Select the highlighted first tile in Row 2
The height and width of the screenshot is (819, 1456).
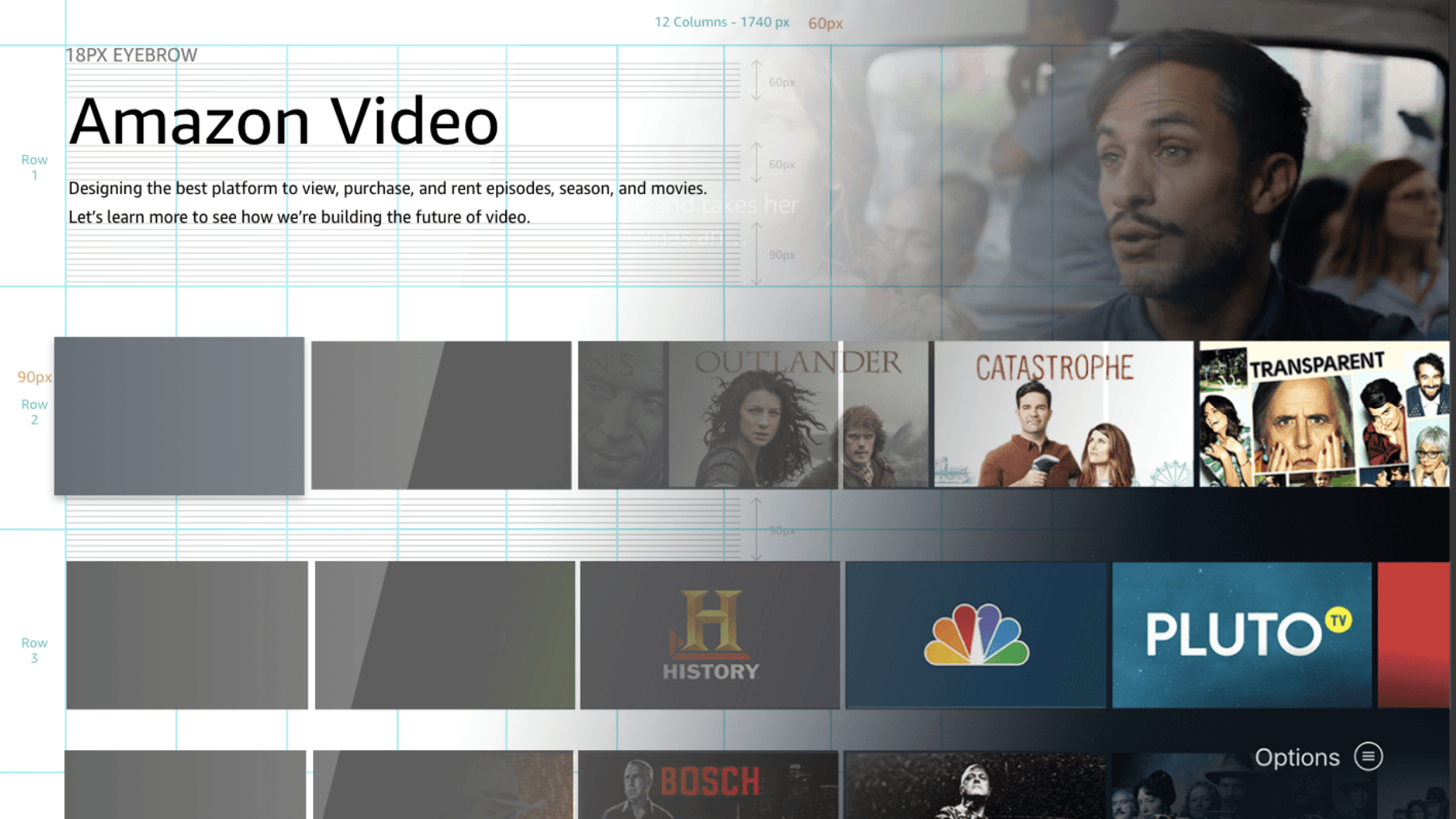(x=179, y=416)
